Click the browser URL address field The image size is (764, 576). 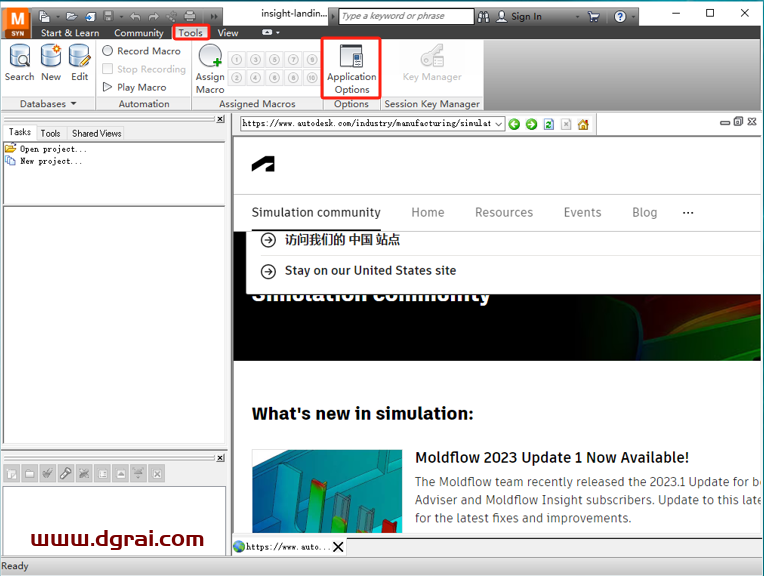(367, 124)
